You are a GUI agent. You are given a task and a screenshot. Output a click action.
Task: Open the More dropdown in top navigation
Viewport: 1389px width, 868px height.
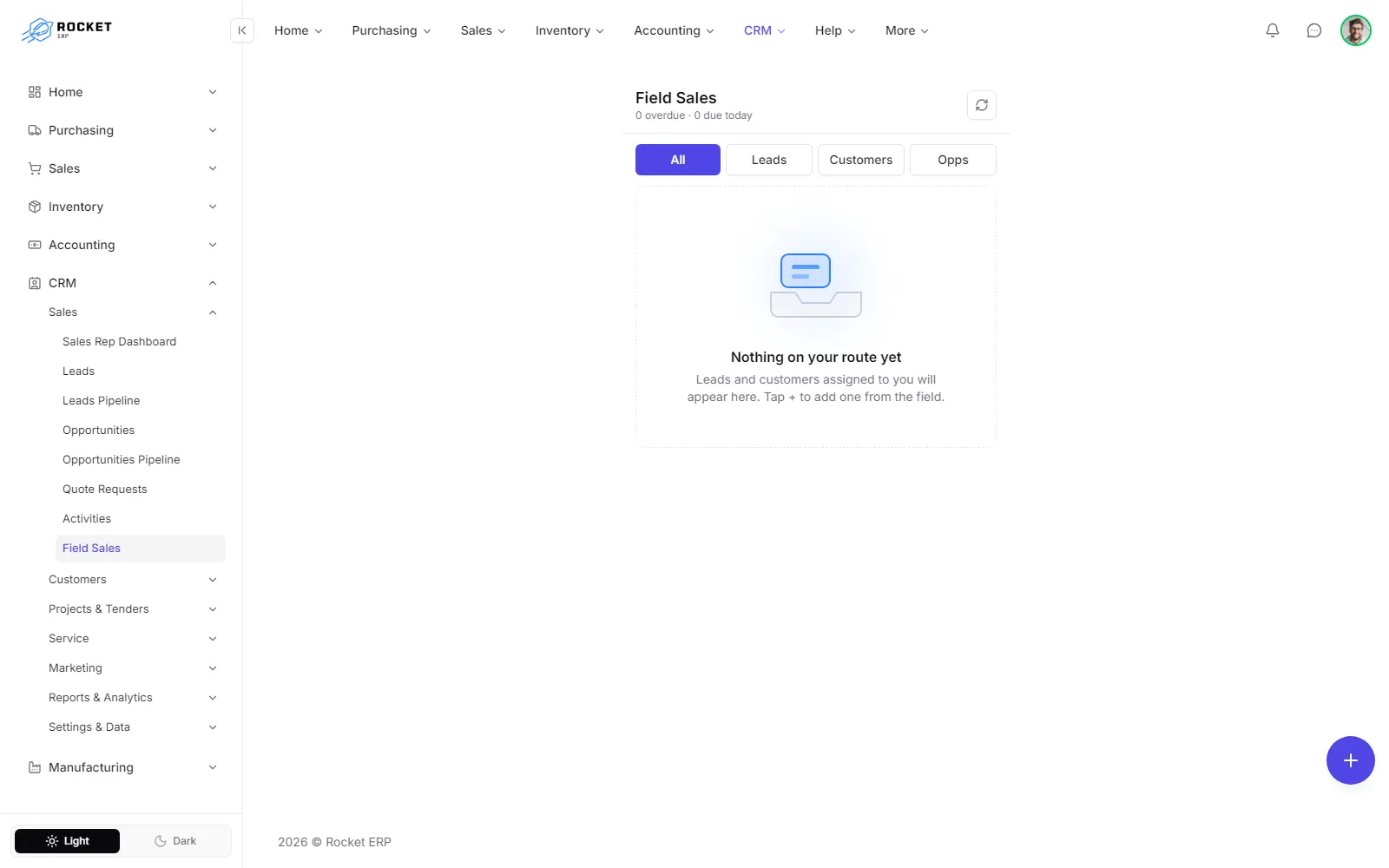coord(907,30)
